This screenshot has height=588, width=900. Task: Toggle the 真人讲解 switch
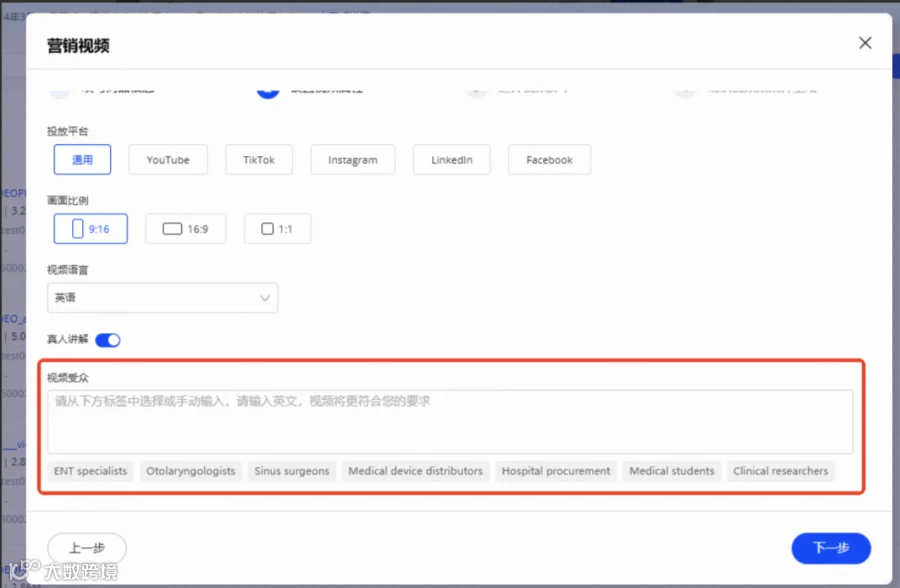coord(108,340)
